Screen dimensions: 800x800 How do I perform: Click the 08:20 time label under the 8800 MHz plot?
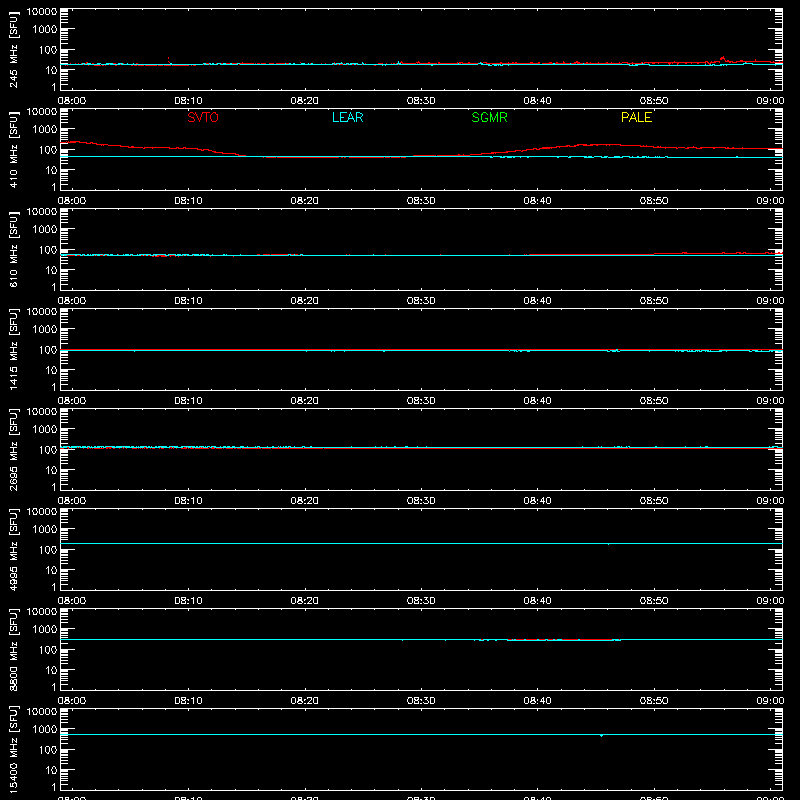point(305,701)
